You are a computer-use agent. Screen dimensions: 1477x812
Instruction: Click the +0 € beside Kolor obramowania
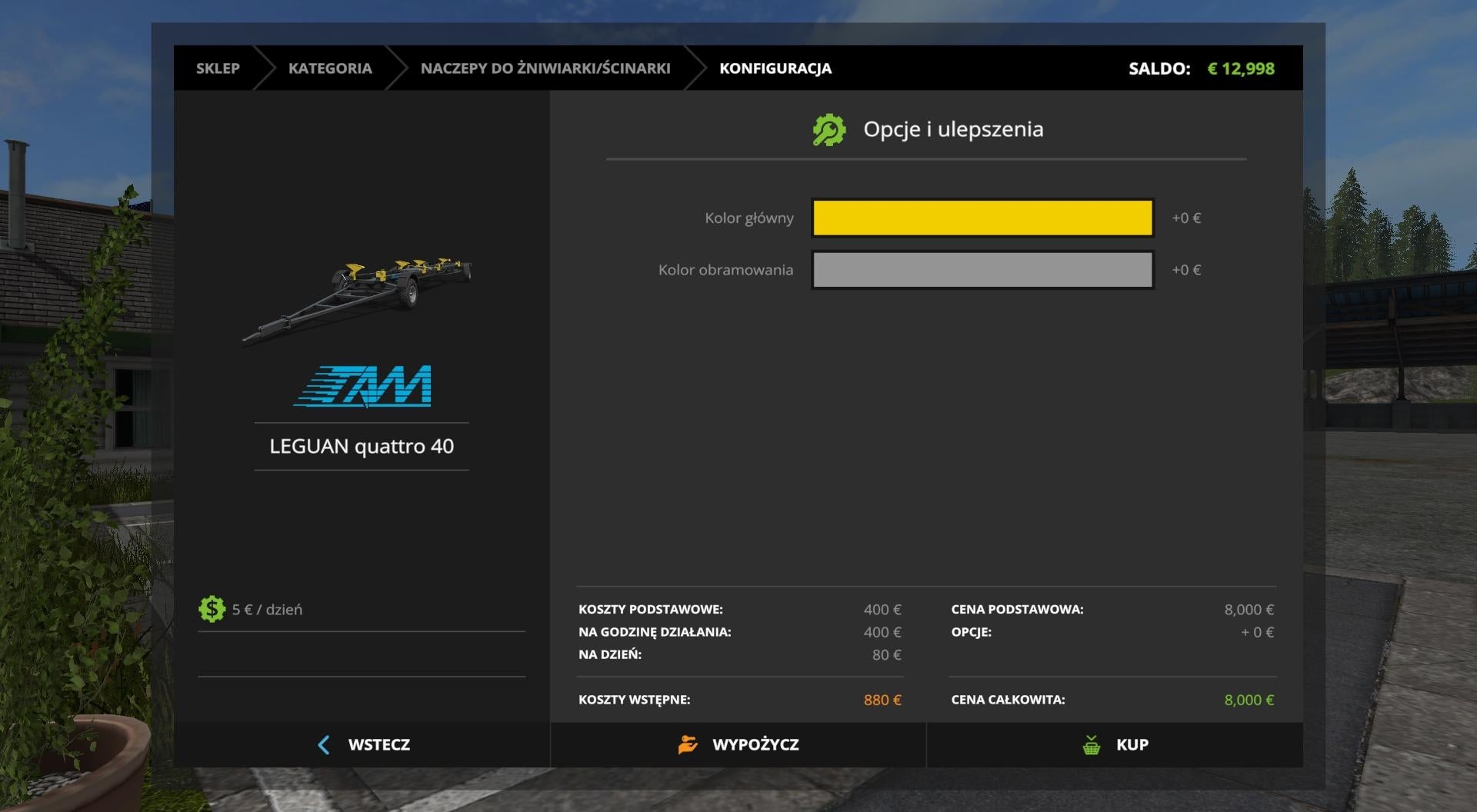coord(1186,270)
